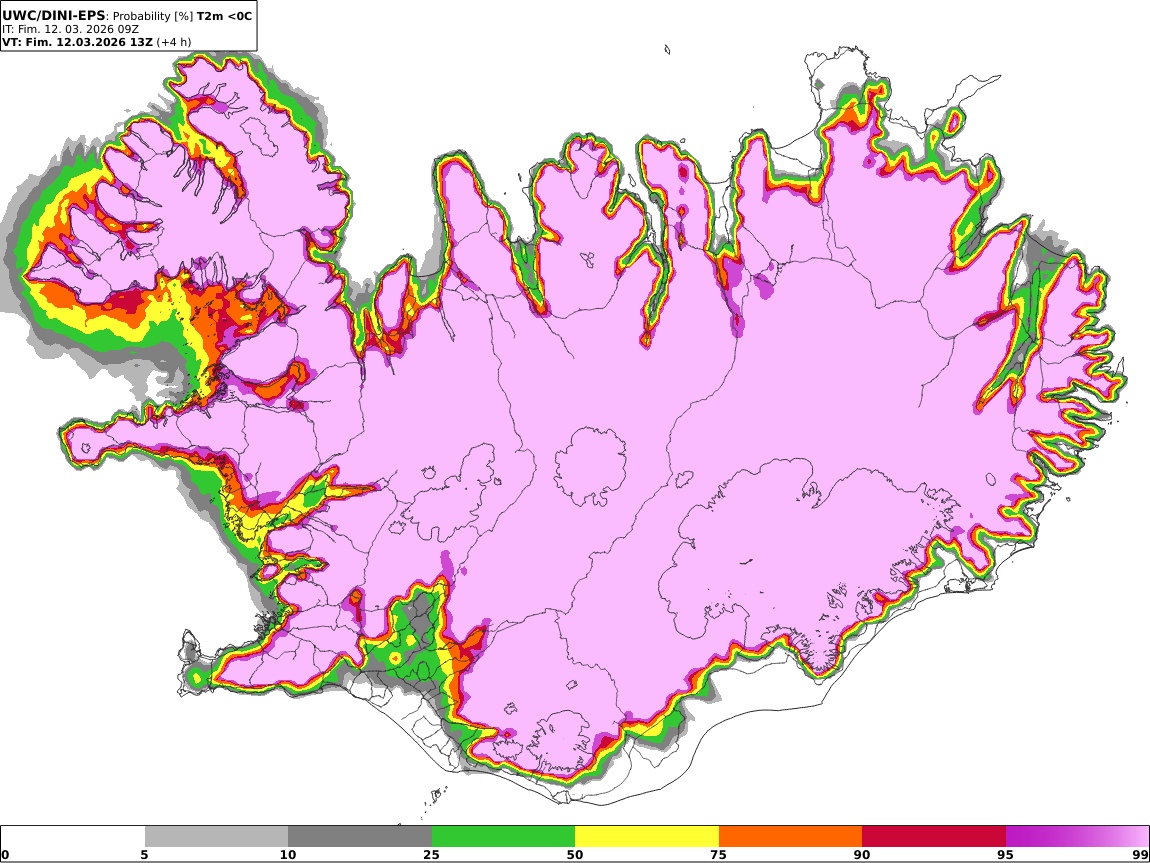The image size is (1150, 863).
Task: Click the 'IT: Fim. 12. 03. 2026 09Z' line
Action: coord(70,29)
